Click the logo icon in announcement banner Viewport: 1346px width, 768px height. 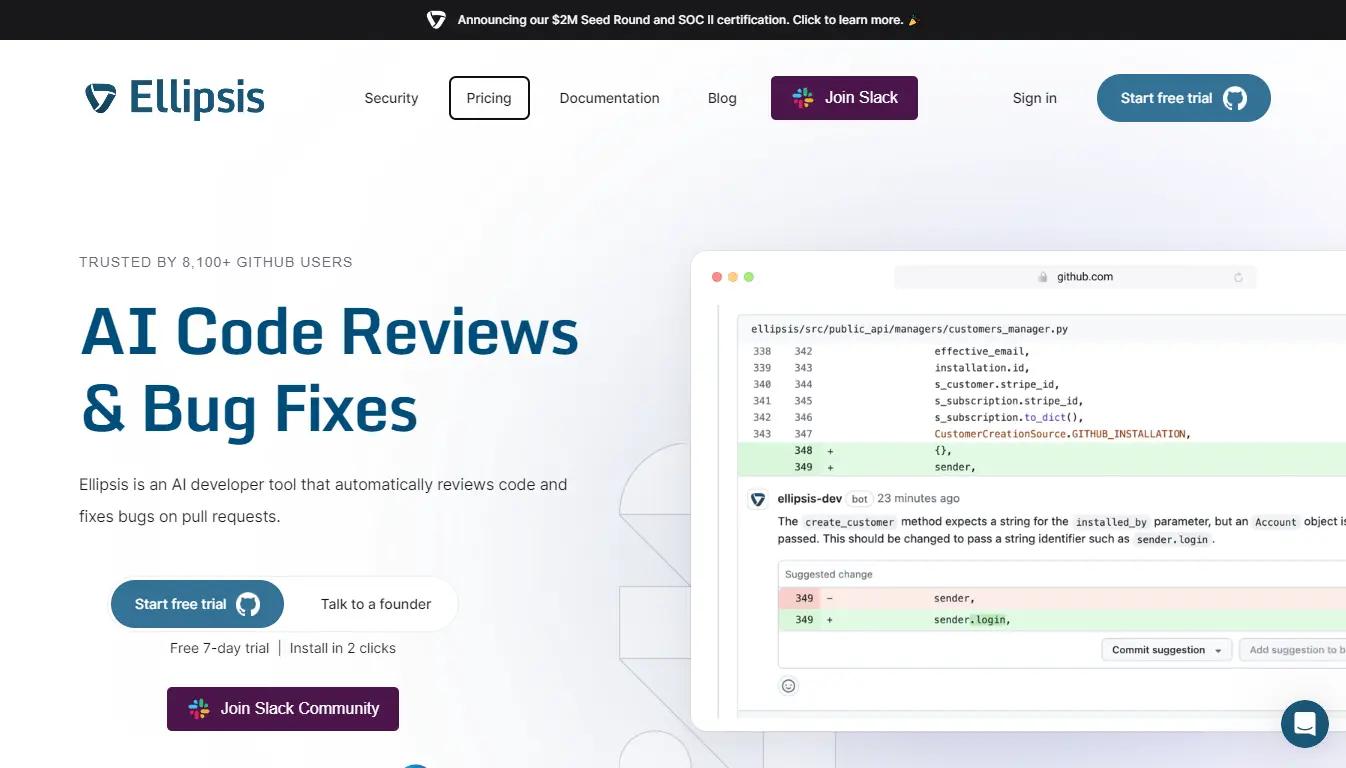pyautogui.click(x=436, y=20)
